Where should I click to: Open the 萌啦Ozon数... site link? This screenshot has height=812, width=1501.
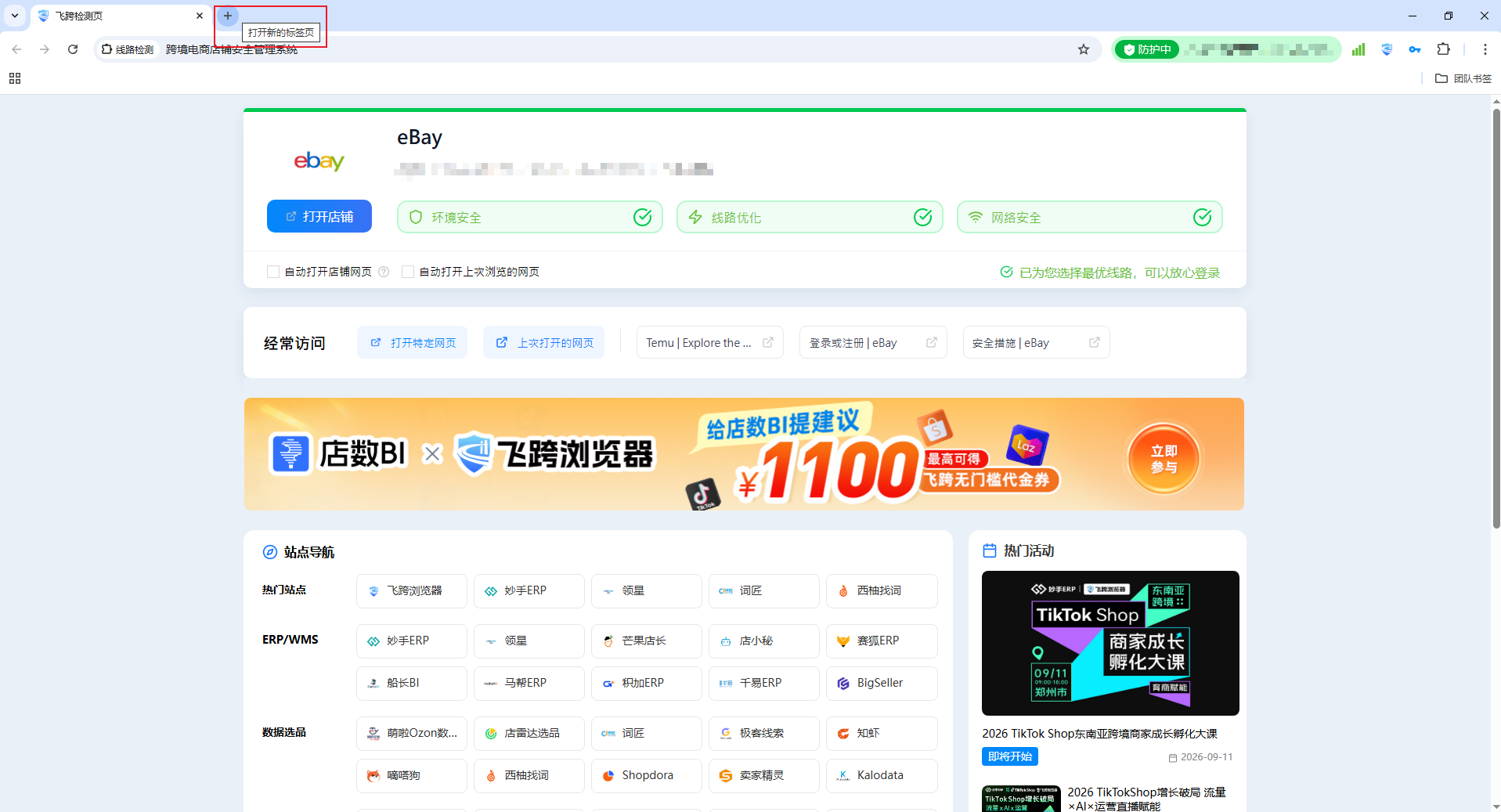point(412,734)
